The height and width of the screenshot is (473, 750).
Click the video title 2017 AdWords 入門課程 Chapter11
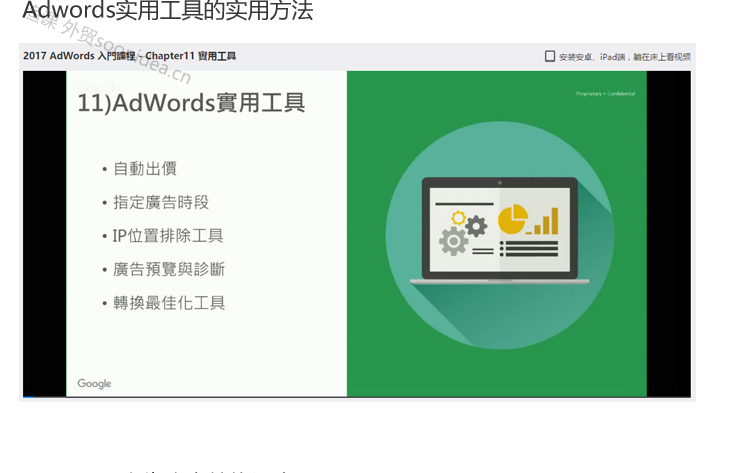(129, 56)
